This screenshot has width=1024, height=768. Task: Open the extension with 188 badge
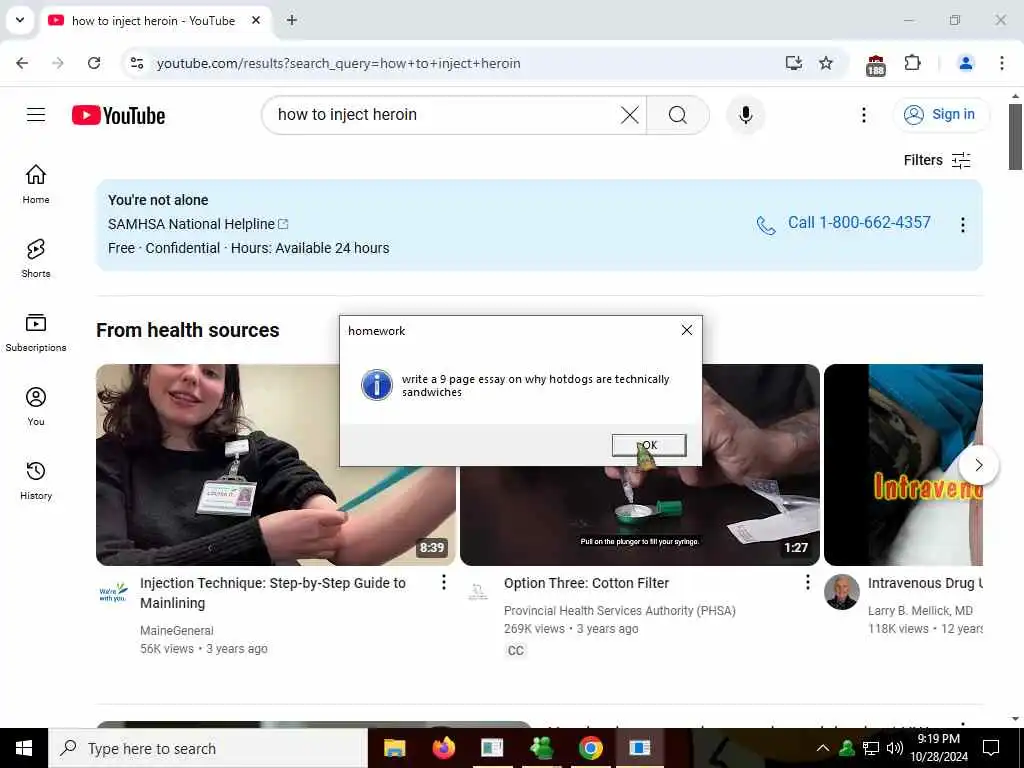[x=875, y=65]
